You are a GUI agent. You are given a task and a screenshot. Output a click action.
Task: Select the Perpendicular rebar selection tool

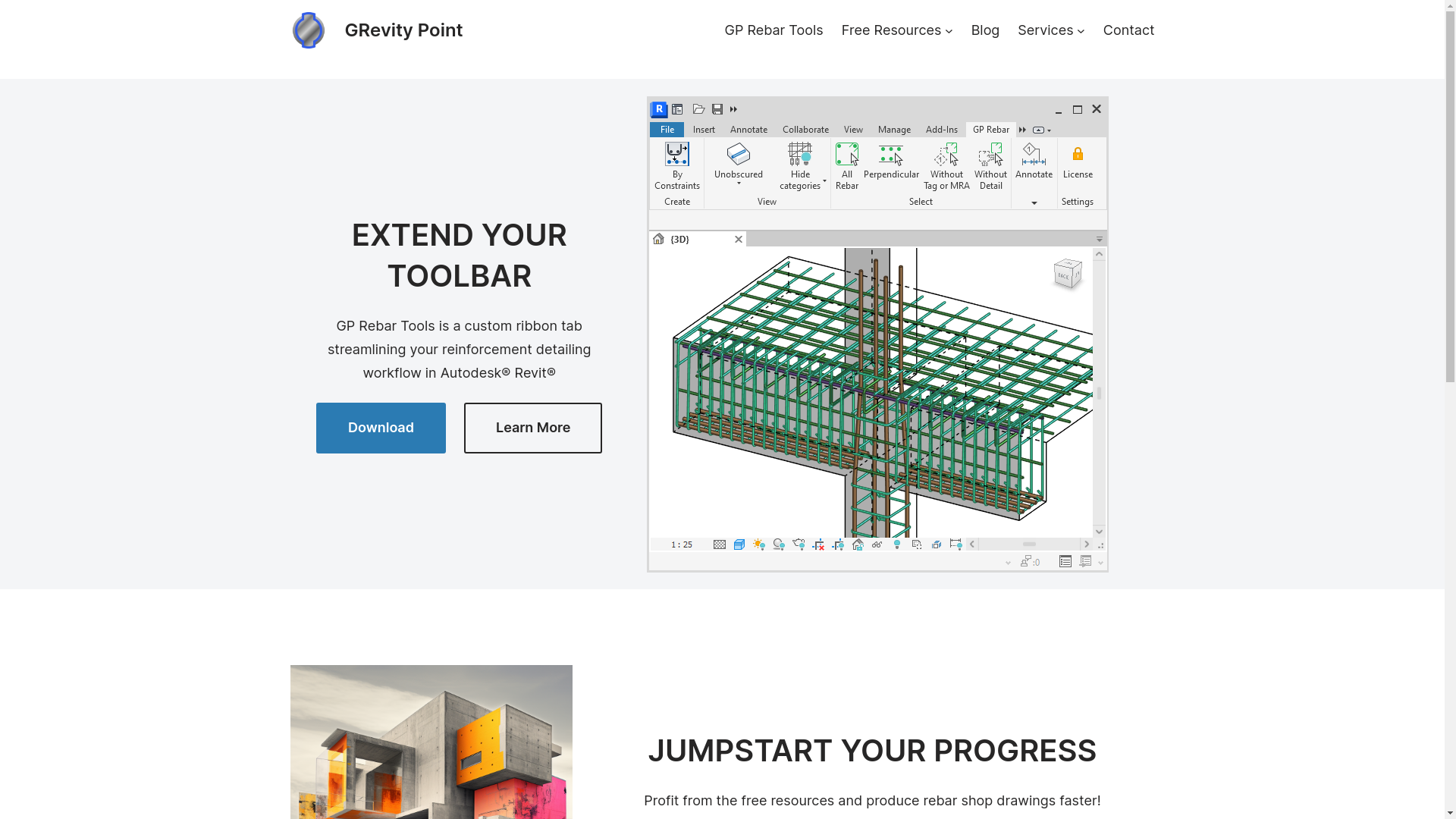(891, 162)
